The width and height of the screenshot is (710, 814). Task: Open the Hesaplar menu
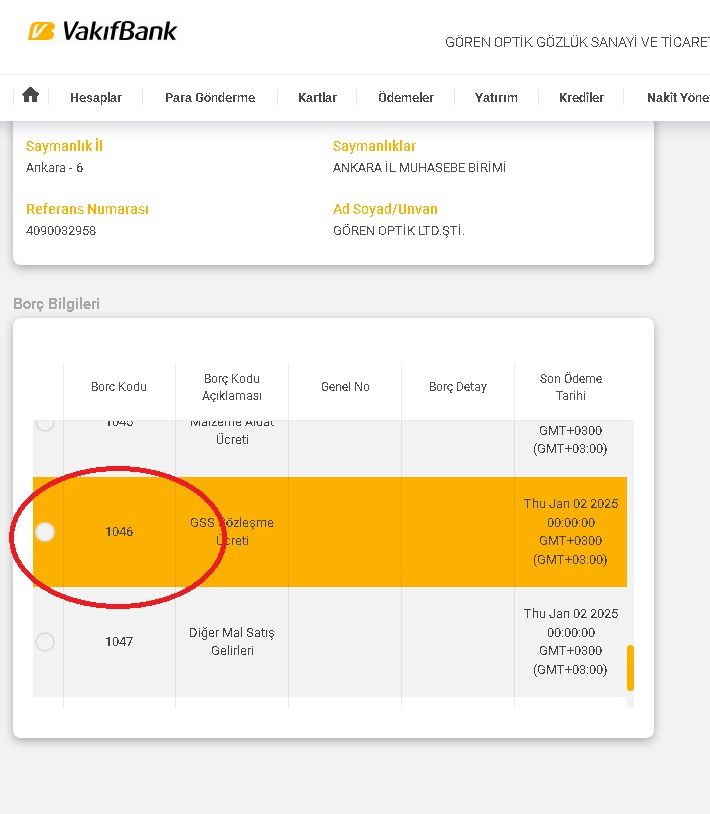tap(96, 97)
